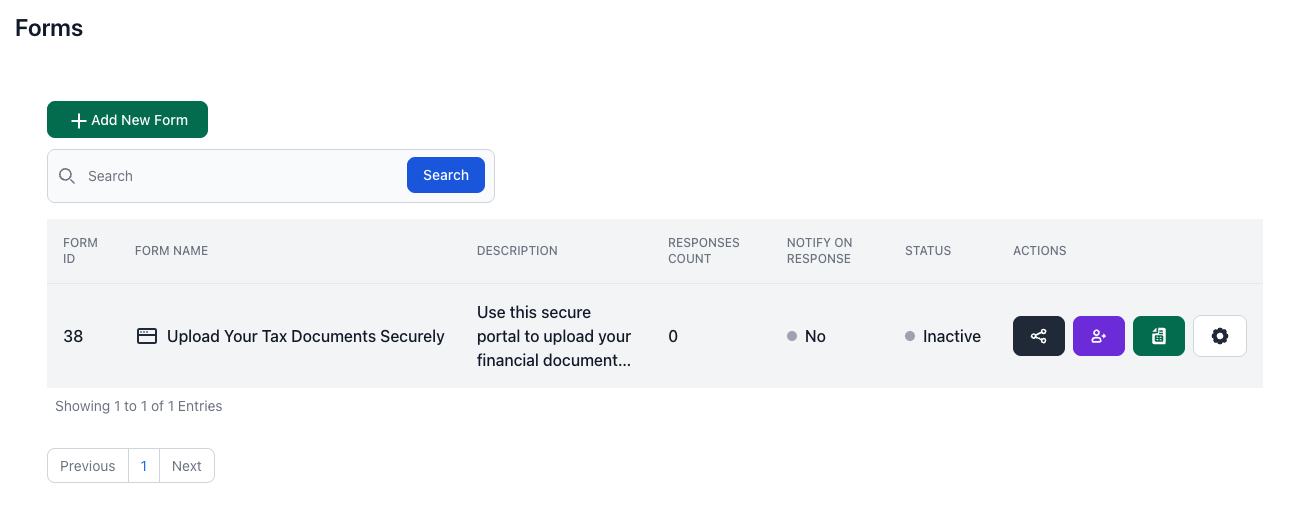Click the Form Name column header
This screenshot has height=528, width=1308.
171,251
